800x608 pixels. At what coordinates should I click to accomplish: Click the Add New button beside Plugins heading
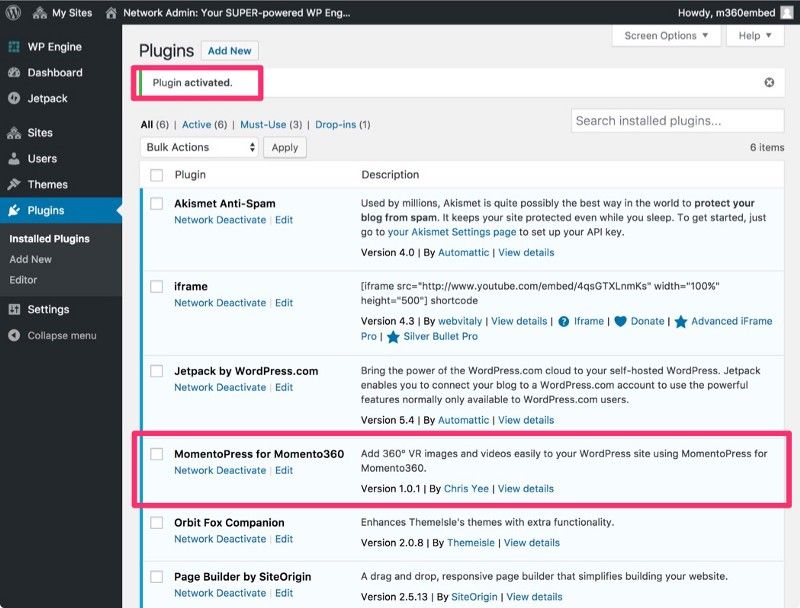230,50
